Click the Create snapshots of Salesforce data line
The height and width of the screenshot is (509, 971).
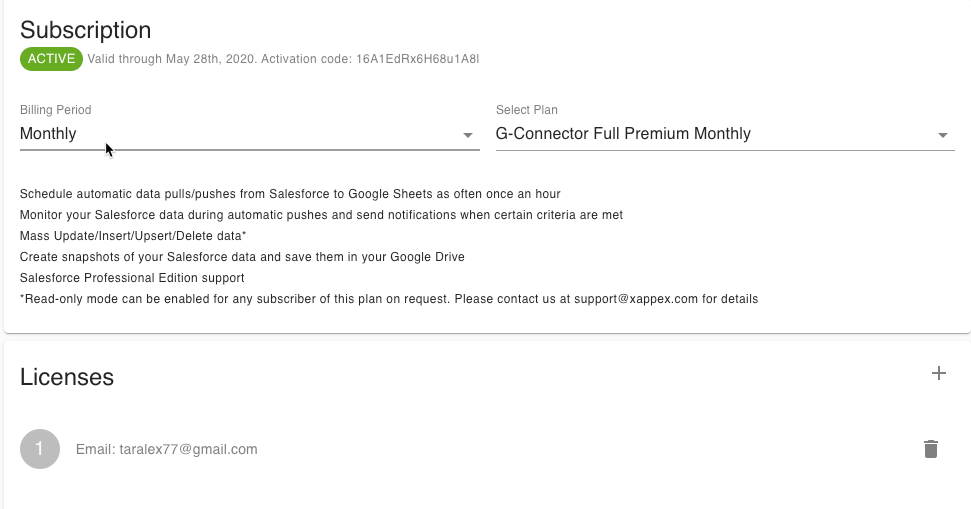pos(242,257)
